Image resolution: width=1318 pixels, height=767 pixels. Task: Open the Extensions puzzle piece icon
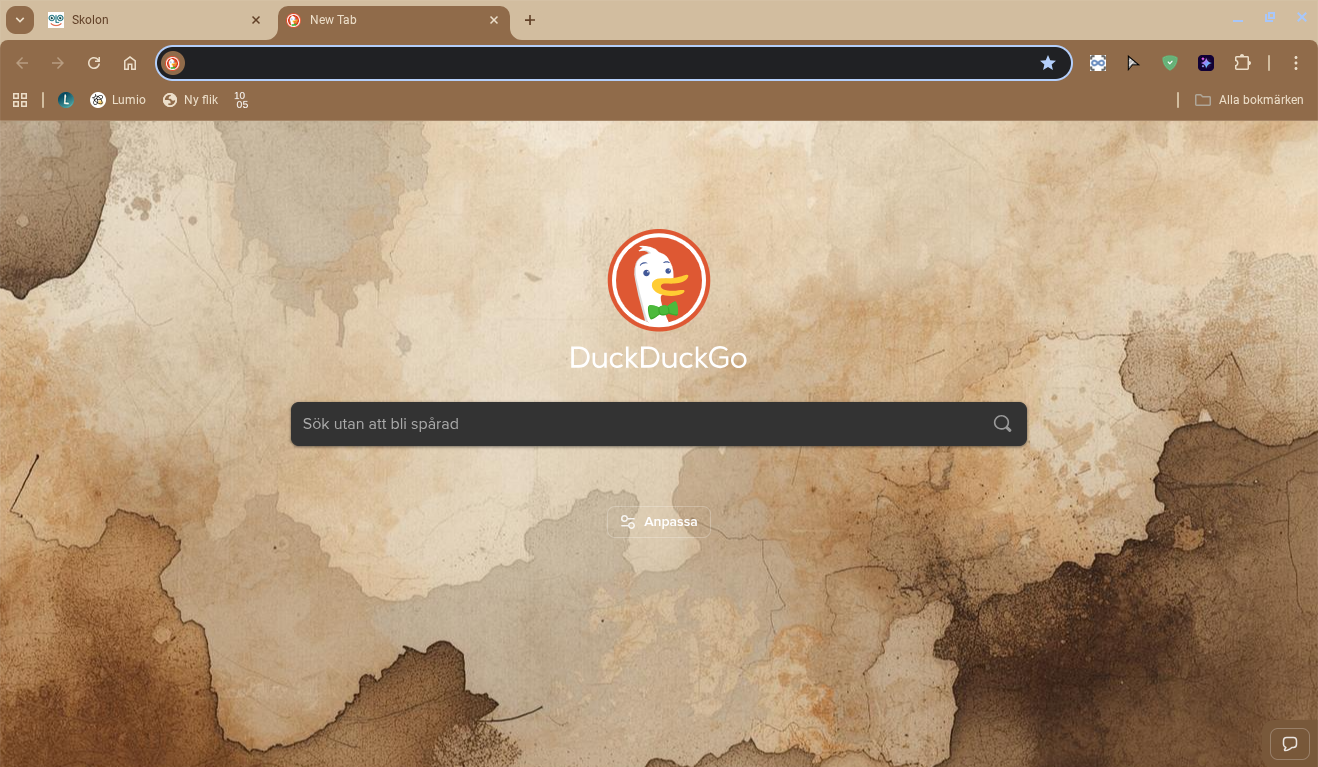(x=1242, y=63)
